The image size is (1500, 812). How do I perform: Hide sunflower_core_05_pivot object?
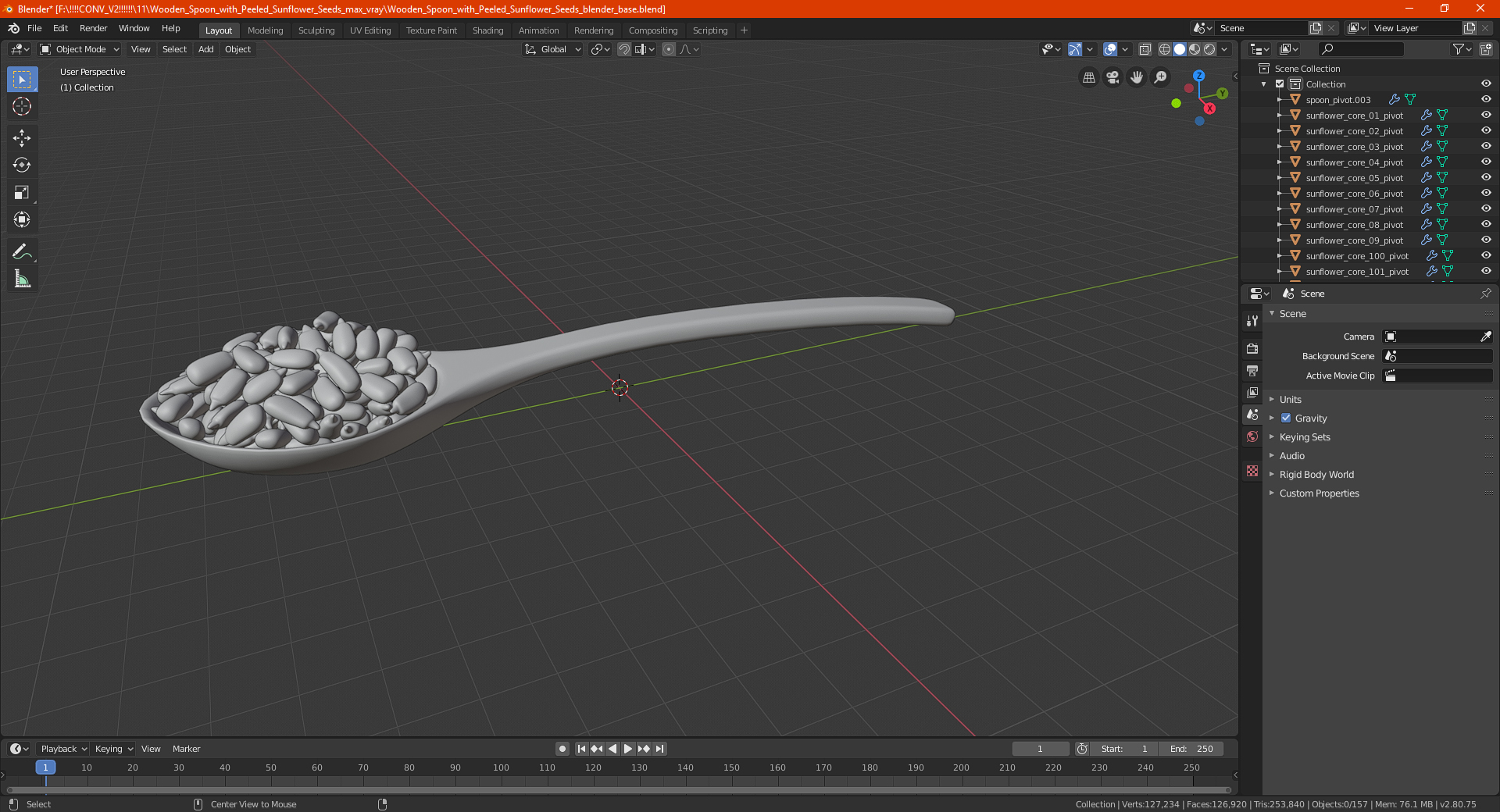[x=1486, y=178]
